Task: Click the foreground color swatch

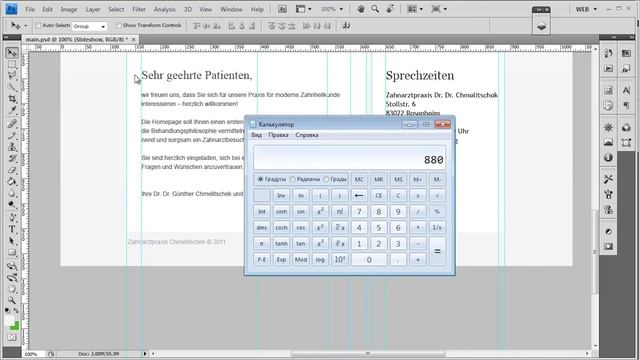Action: pyautogui.click(x=9, y=321)
